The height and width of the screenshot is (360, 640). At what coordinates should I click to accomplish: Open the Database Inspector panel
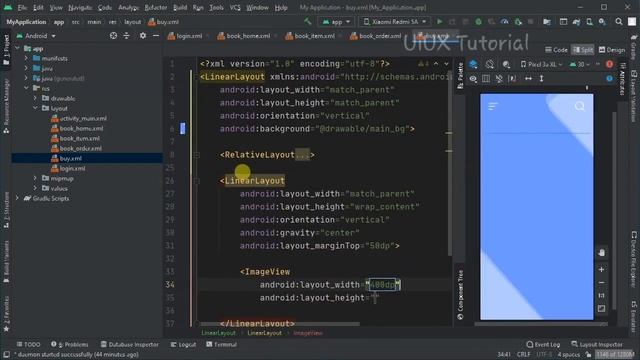tap(129, 344)
